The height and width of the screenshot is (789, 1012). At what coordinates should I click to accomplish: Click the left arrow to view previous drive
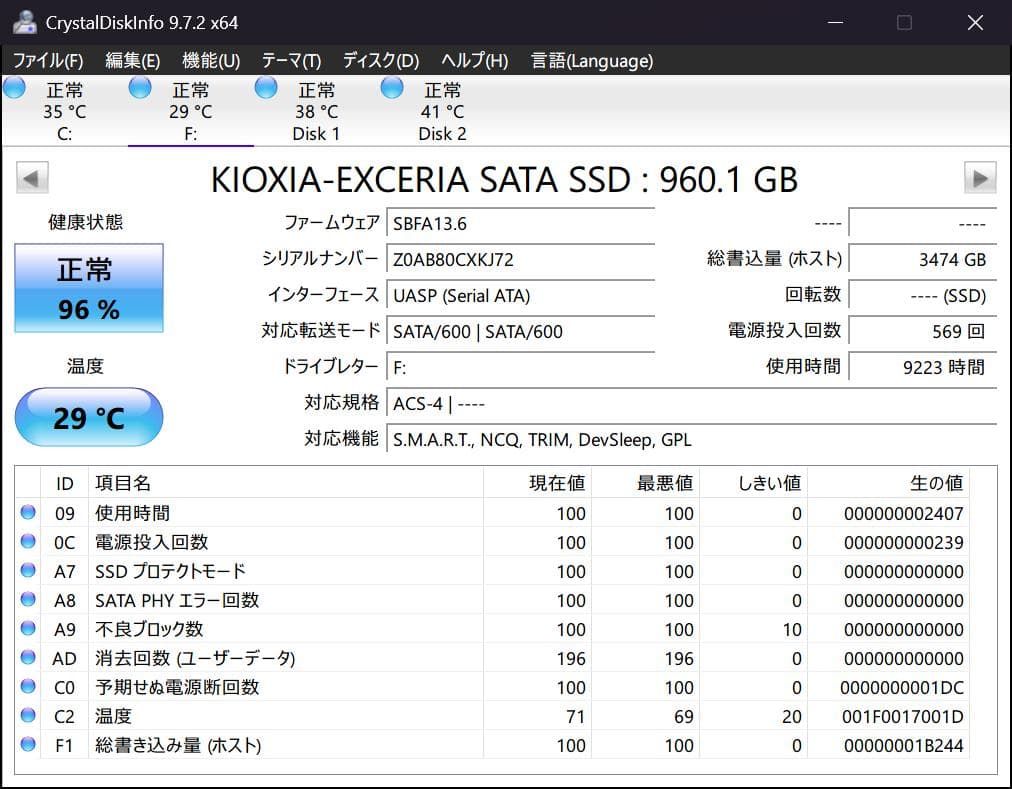tap(31, 177)
